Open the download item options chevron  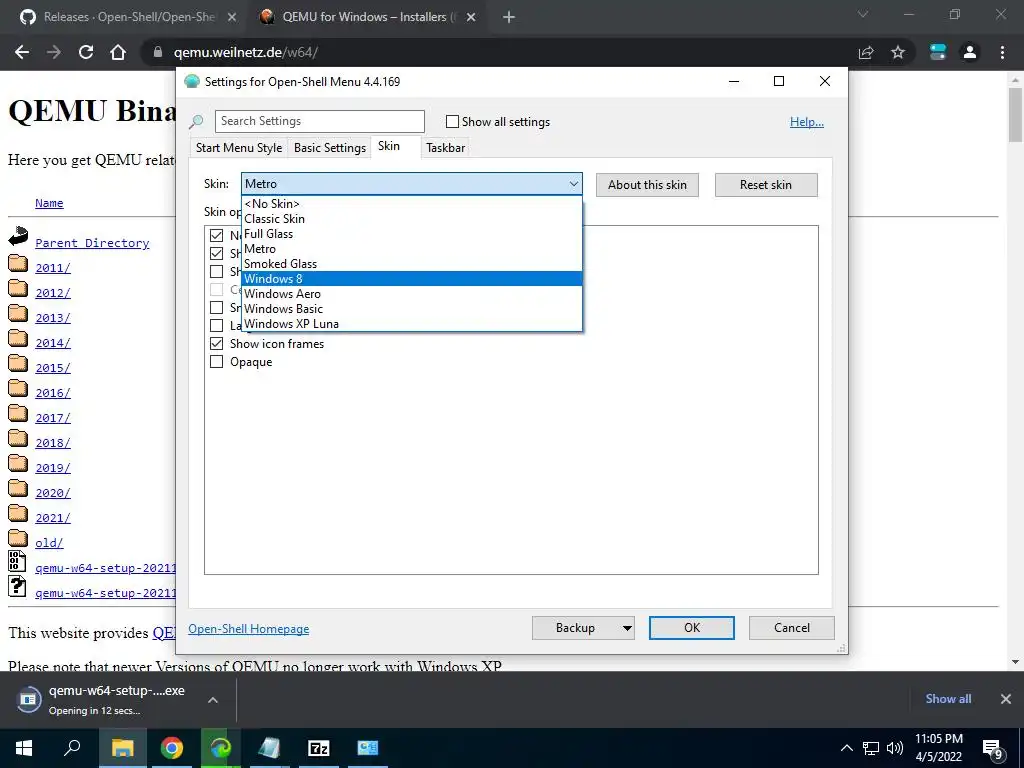[x=213, y=700]
